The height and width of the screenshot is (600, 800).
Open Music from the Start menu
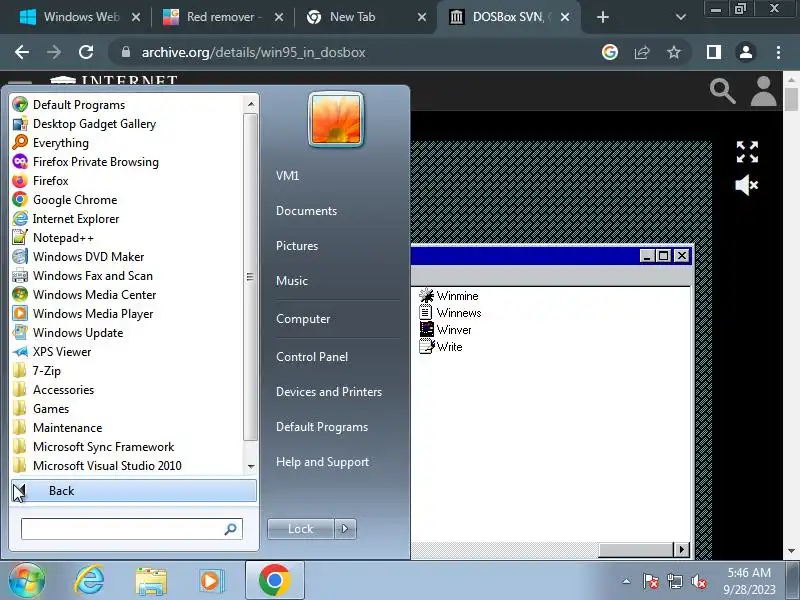pyautogui.click(x=292, y=281)
